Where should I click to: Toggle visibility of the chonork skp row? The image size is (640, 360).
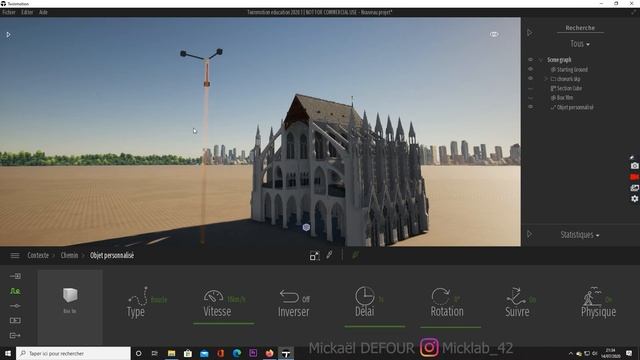click(x=530, y=78)
